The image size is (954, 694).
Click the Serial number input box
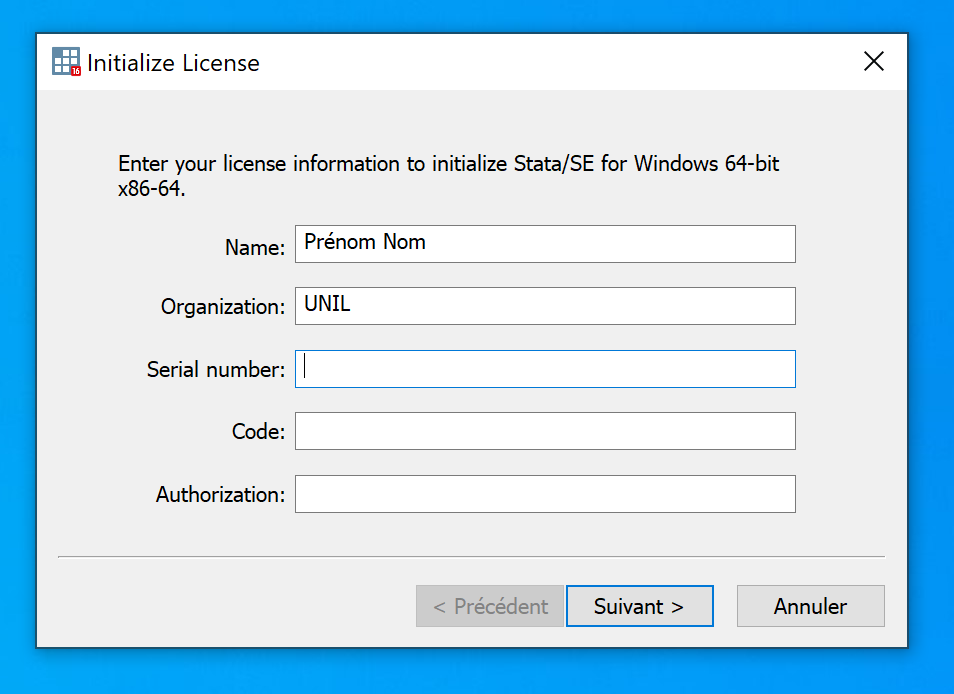click(x=545, y=369)
